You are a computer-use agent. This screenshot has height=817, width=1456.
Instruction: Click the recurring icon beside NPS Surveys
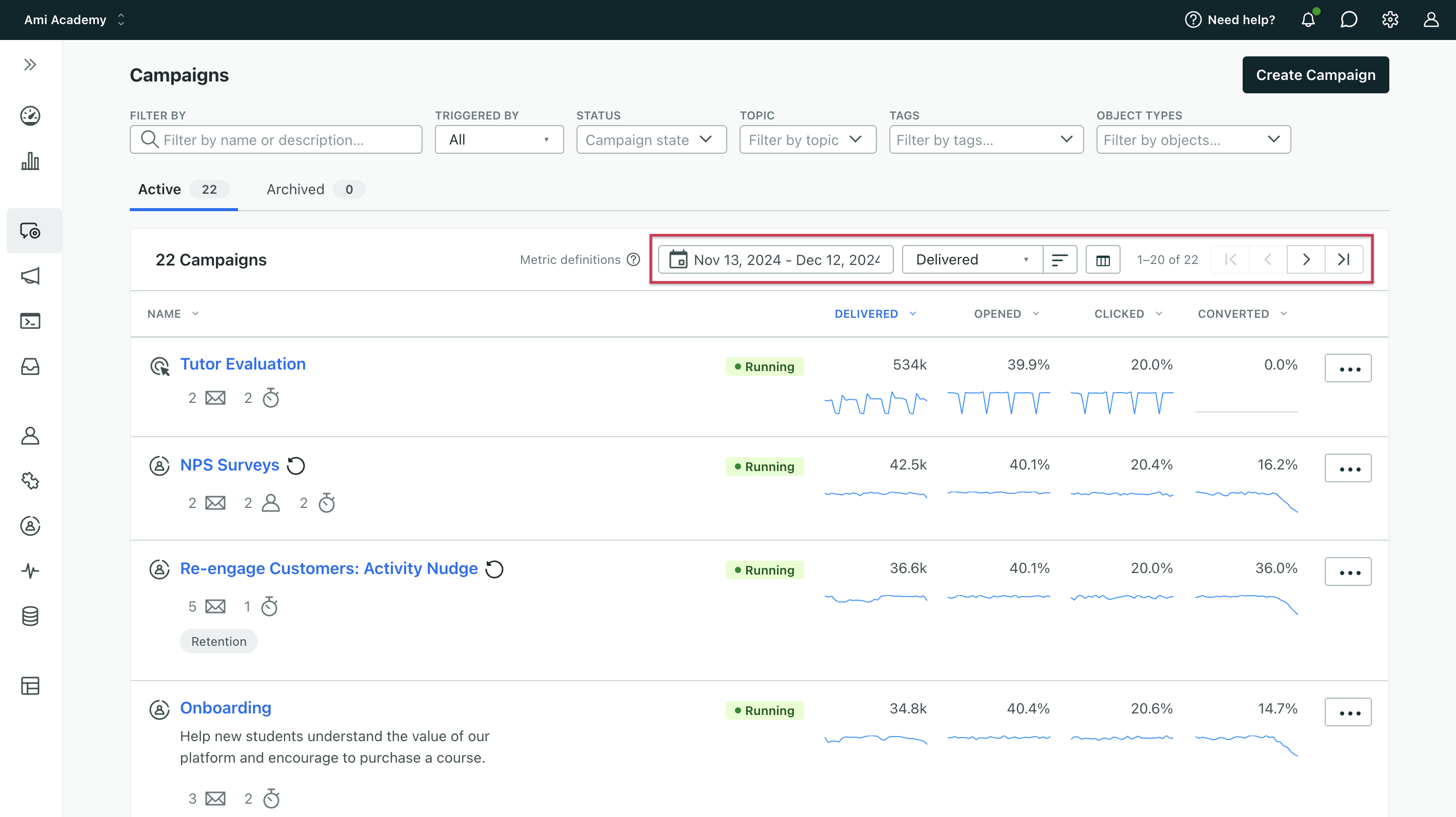[295, 465]
